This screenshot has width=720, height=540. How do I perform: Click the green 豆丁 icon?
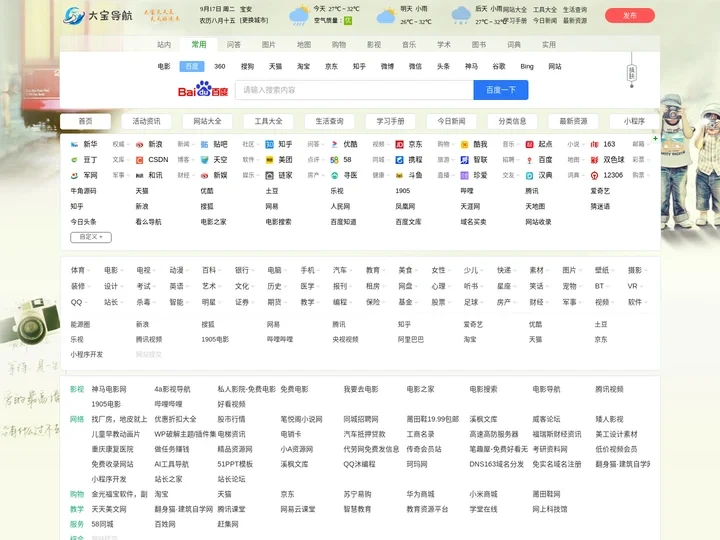[x=74, y=160]
